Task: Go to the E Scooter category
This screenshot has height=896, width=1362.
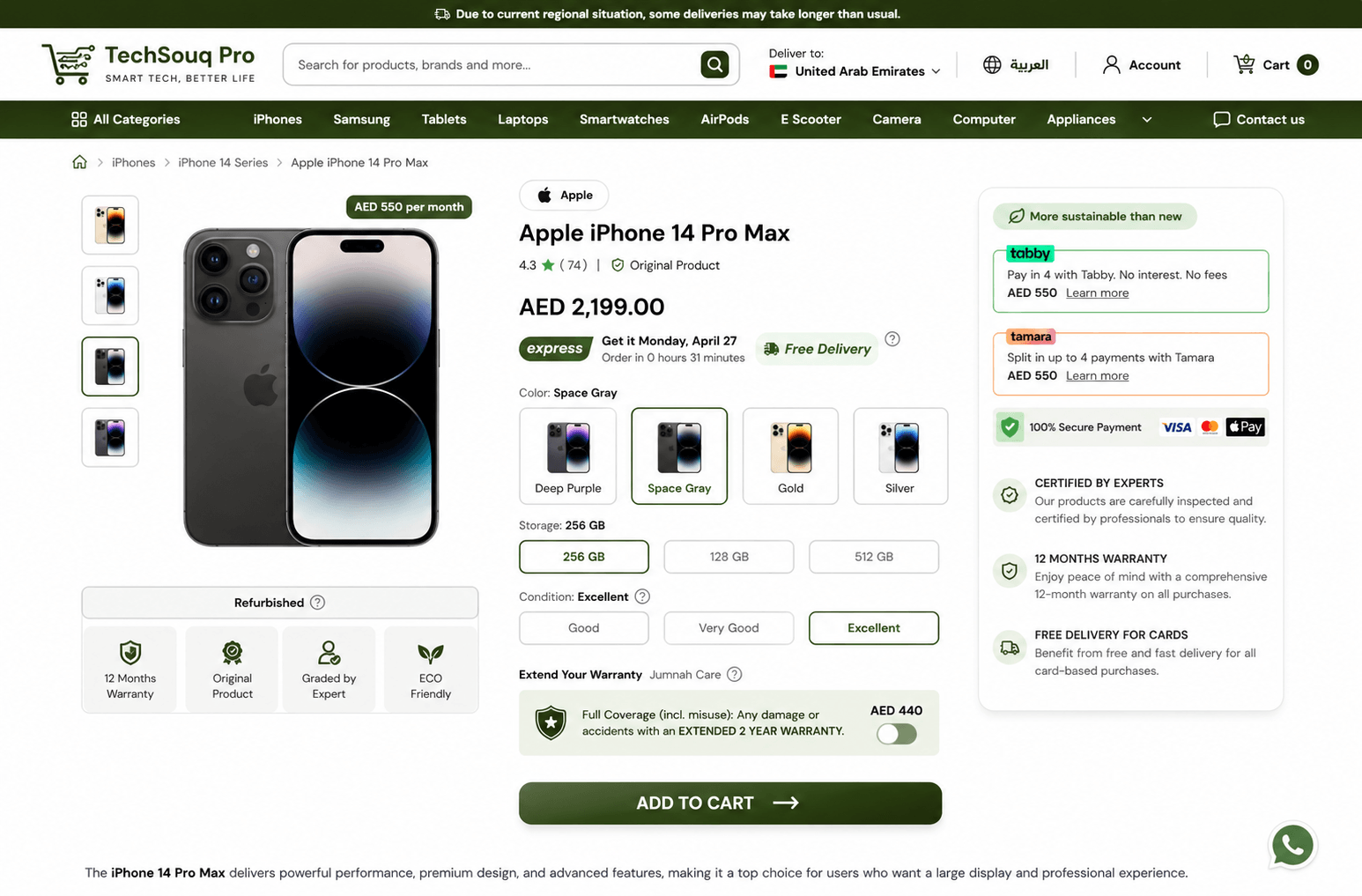Action: [811, 120]
